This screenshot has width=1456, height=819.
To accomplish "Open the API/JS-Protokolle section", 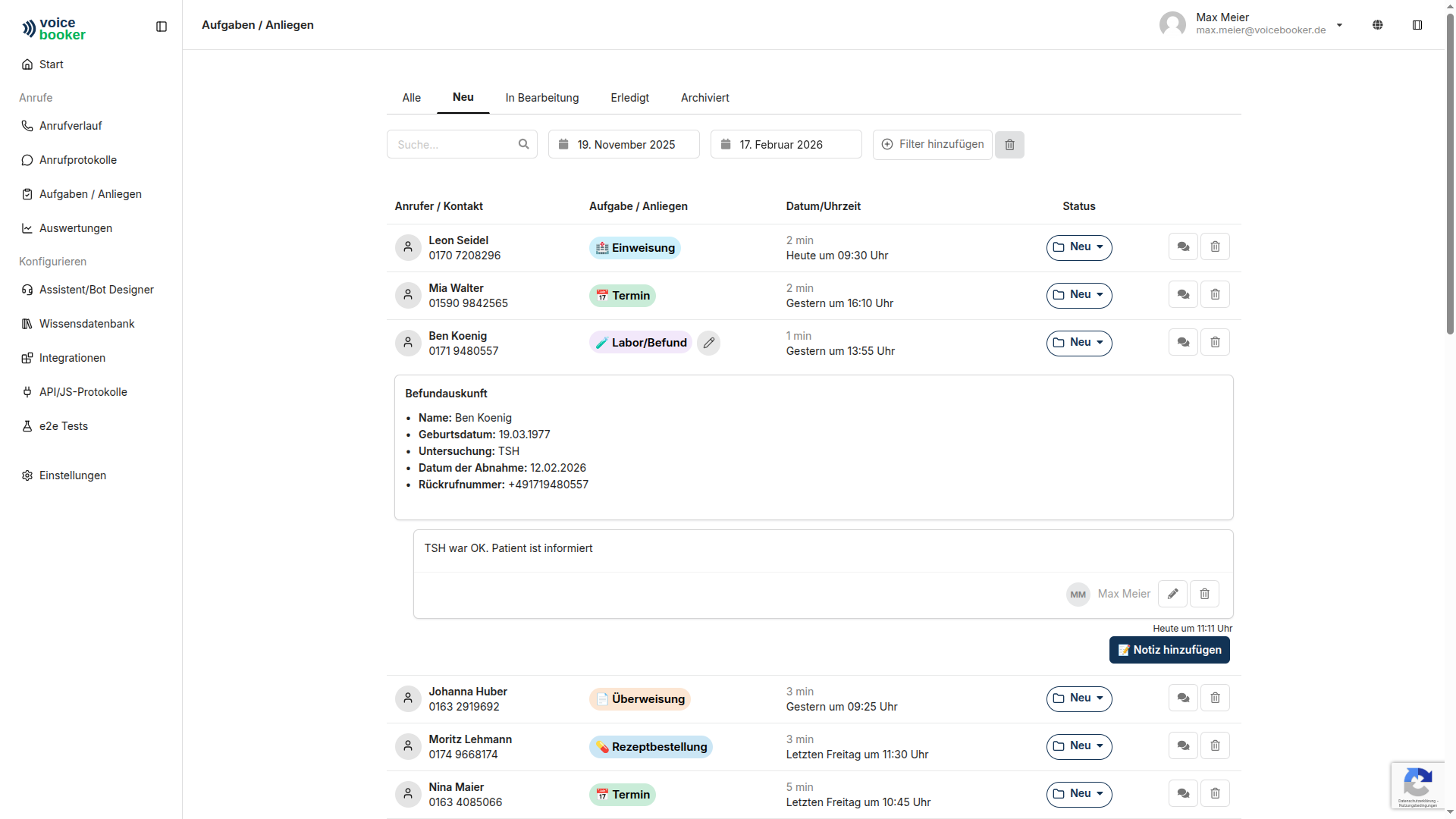I will tap(83, 392).
